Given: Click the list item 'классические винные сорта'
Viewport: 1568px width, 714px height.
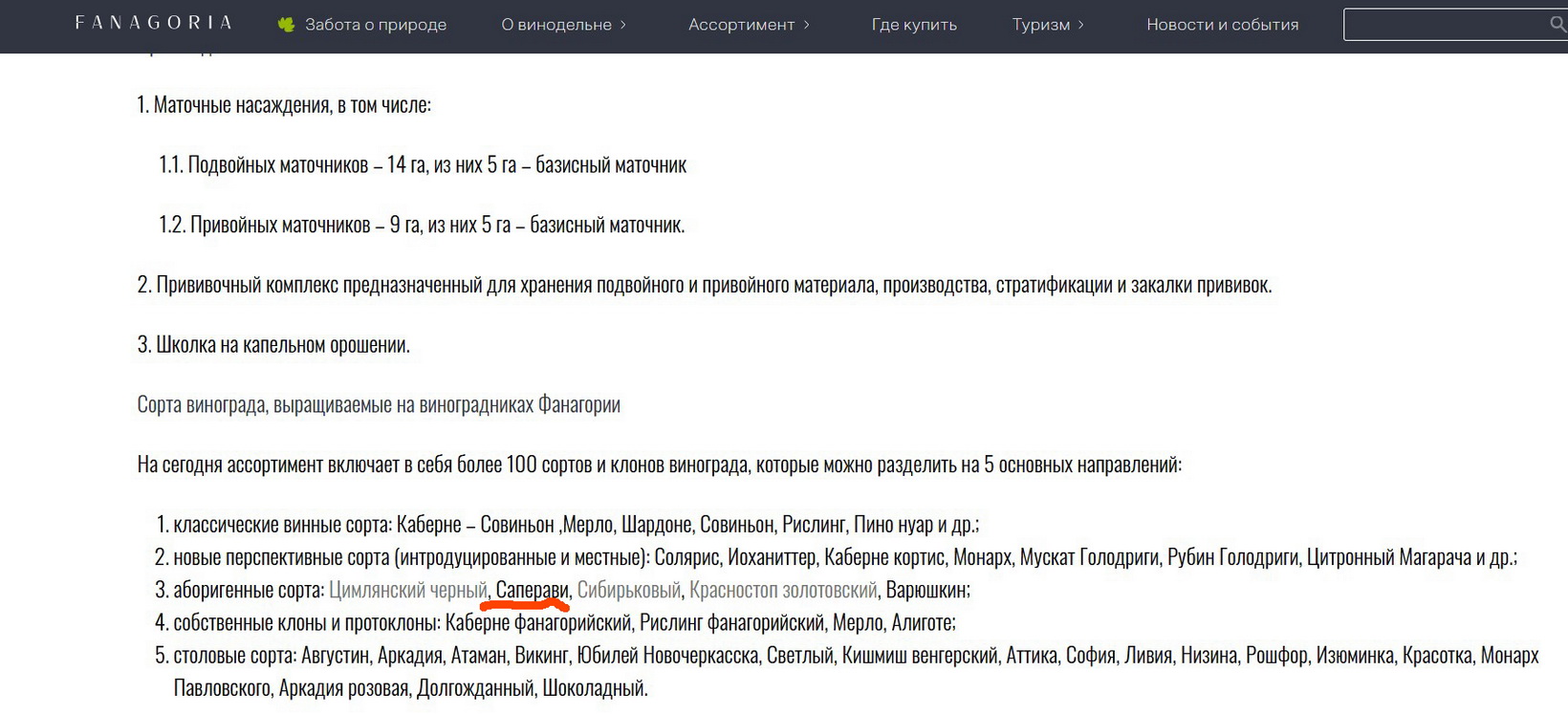Looking at the screenshot, I should (x=576, y=525).
